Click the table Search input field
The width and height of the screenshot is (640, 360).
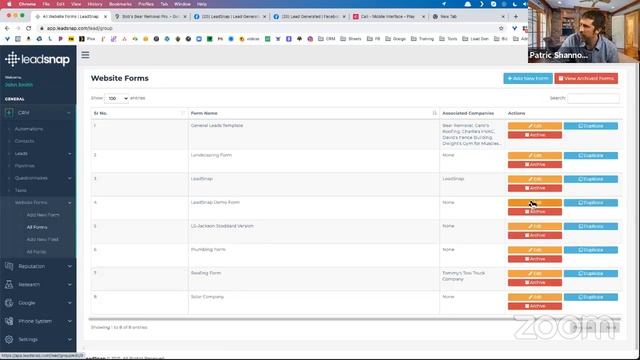[x=593, y=98]
